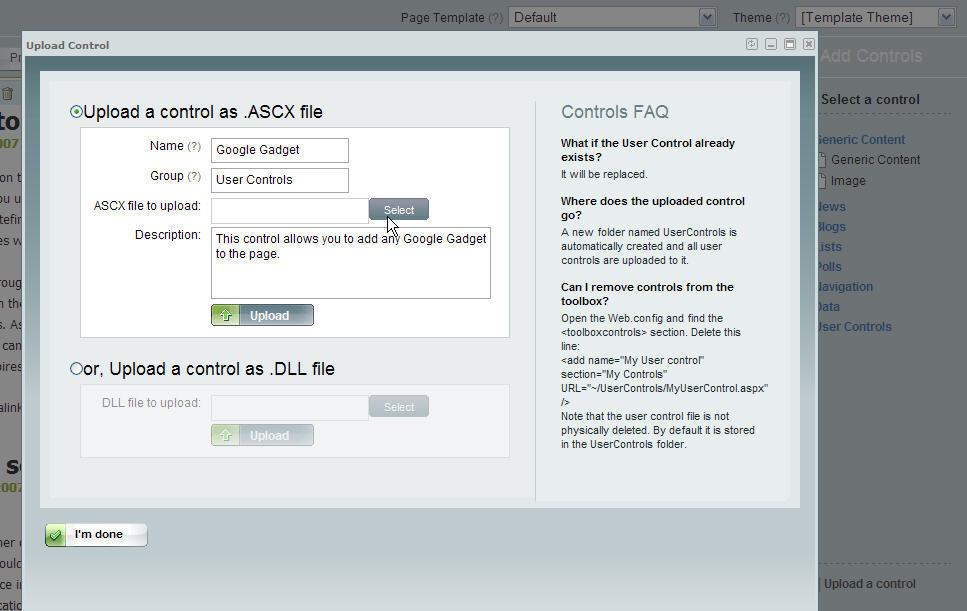Open the User Controls category in background panel

coord(855,327)
